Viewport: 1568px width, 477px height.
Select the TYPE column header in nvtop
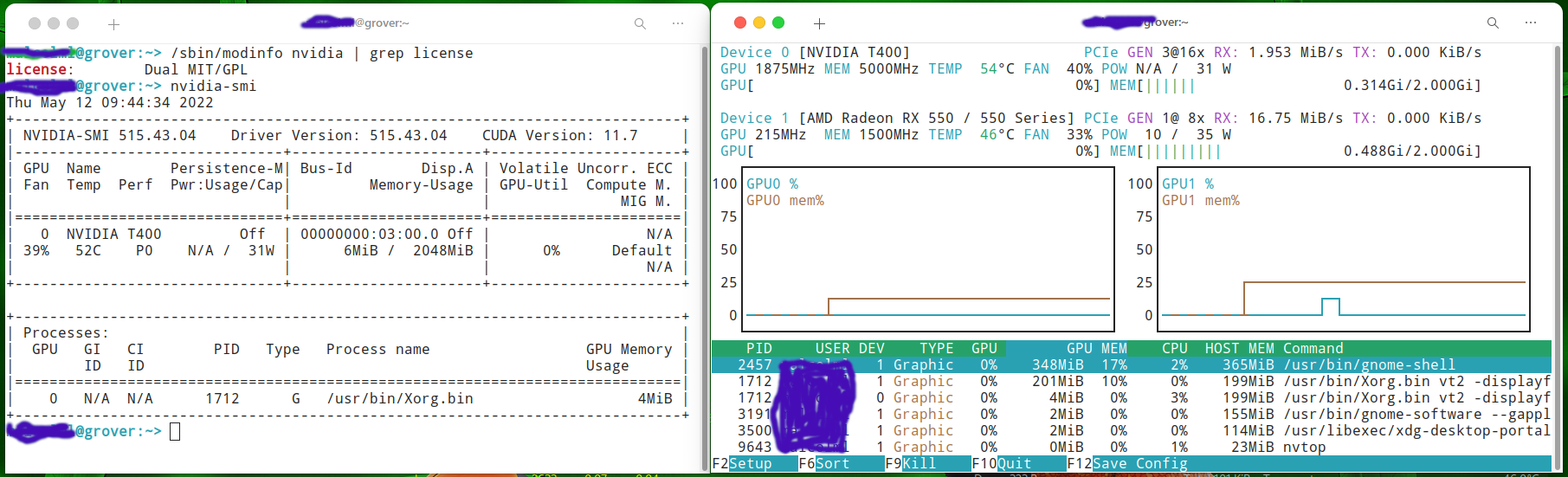(937, 349)
